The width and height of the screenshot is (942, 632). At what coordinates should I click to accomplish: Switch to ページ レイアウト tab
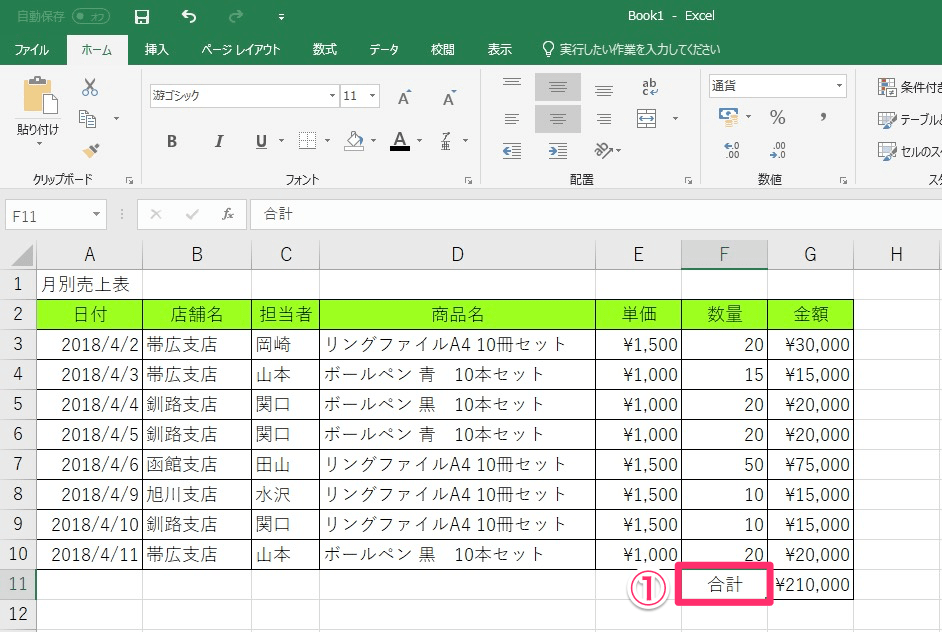(x=241, y=50)
